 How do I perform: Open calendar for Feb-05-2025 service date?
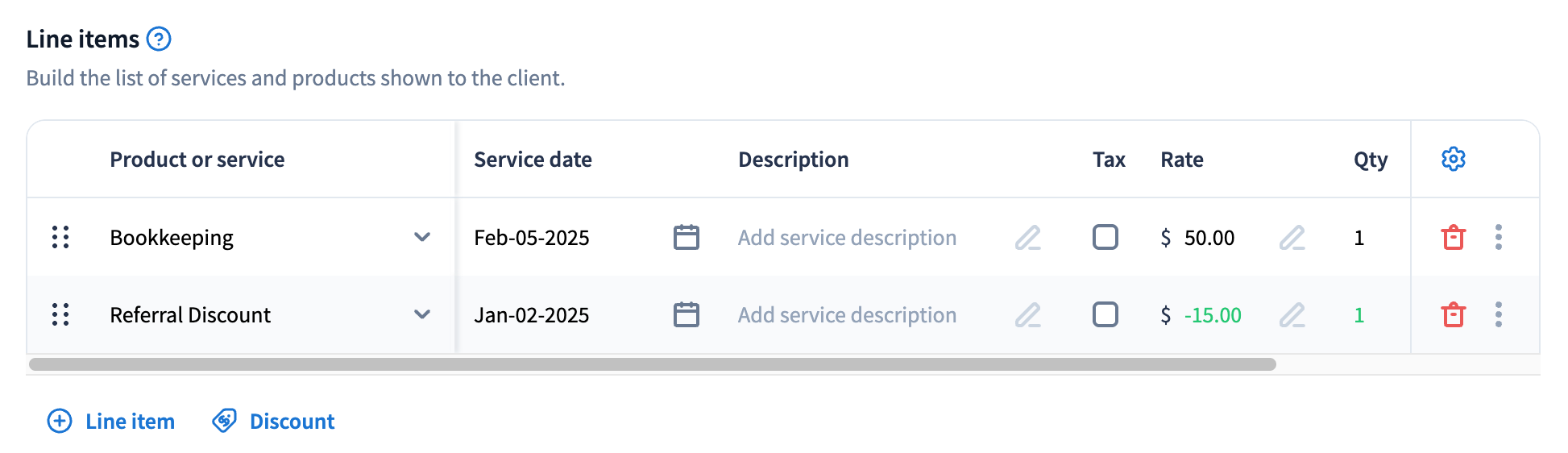[x=686, y=238]
